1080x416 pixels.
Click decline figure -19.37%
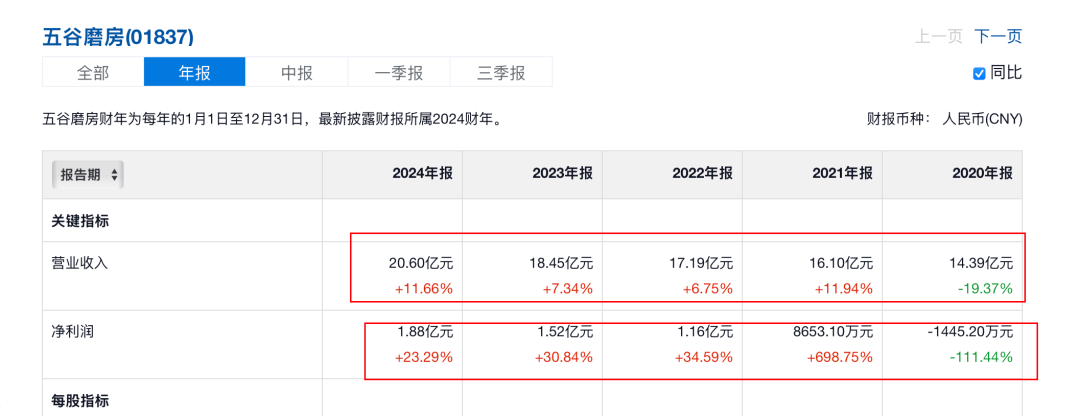tap(985, 289)
